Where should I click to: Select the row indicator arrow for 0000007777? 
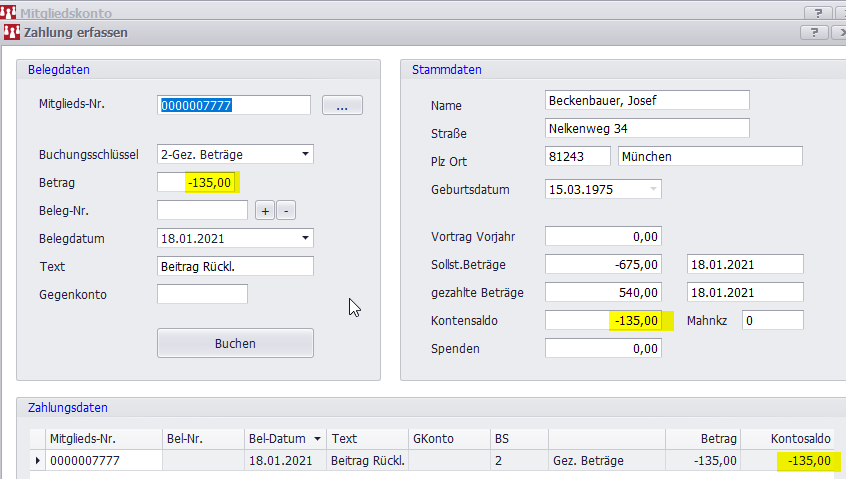tap(38, 461)
